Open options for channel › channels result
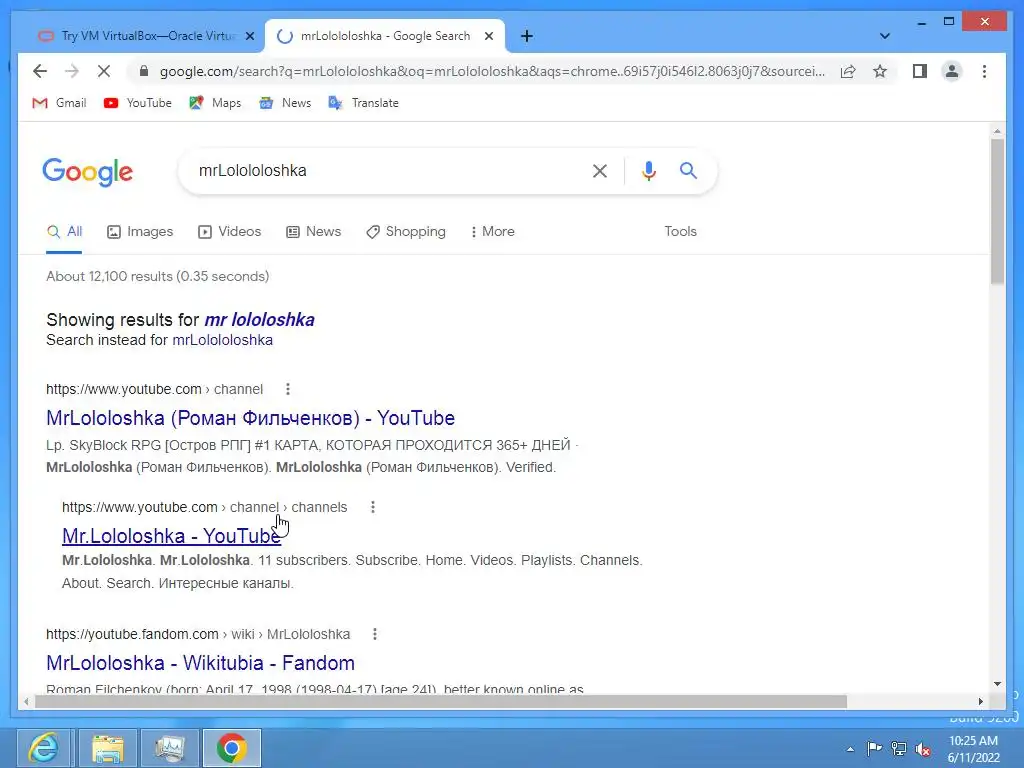 point(373,507)
